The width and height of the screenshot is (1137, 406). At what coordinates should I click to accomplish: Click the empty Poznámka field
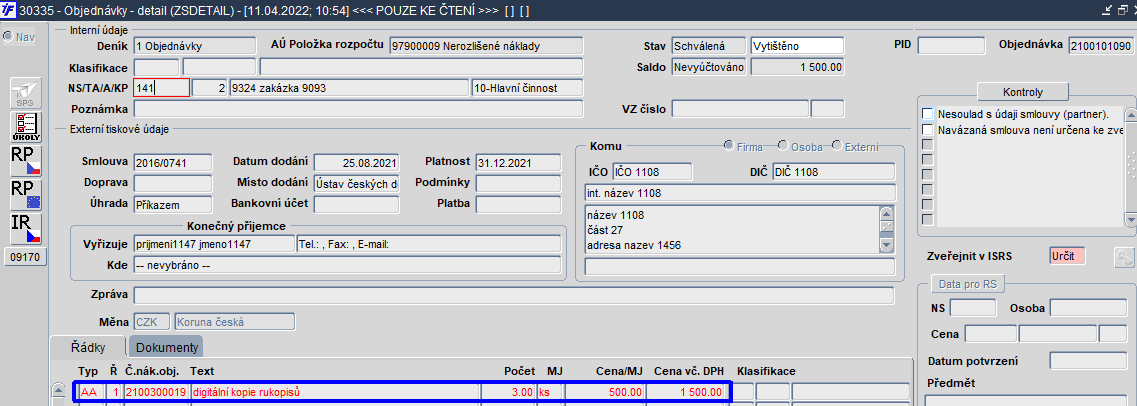tap(358, 109)
